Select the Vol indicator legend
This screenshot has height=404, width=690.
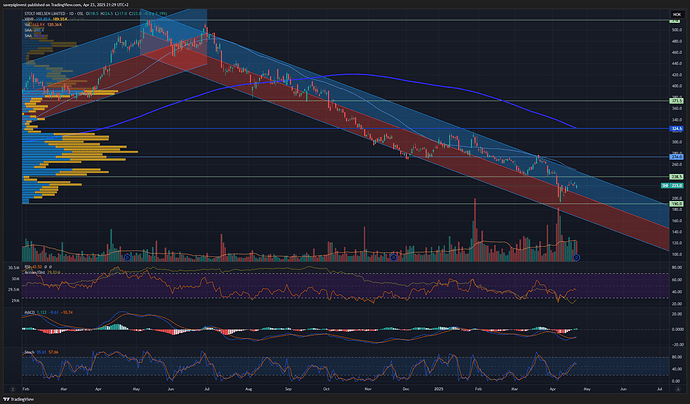click(x=27, y=25)
